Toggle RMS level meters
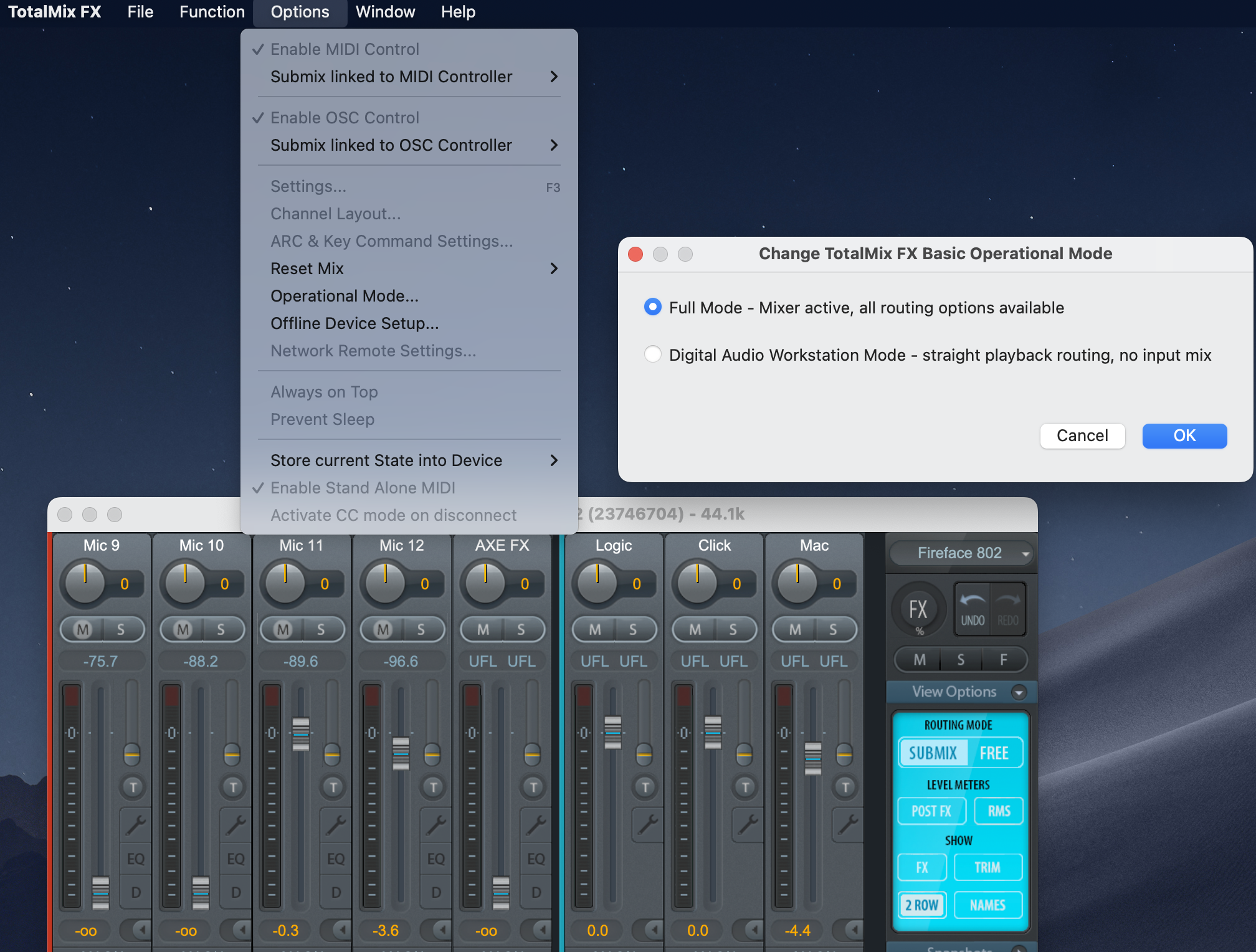This screenshot has height=952, width=1256. (999, 811)
